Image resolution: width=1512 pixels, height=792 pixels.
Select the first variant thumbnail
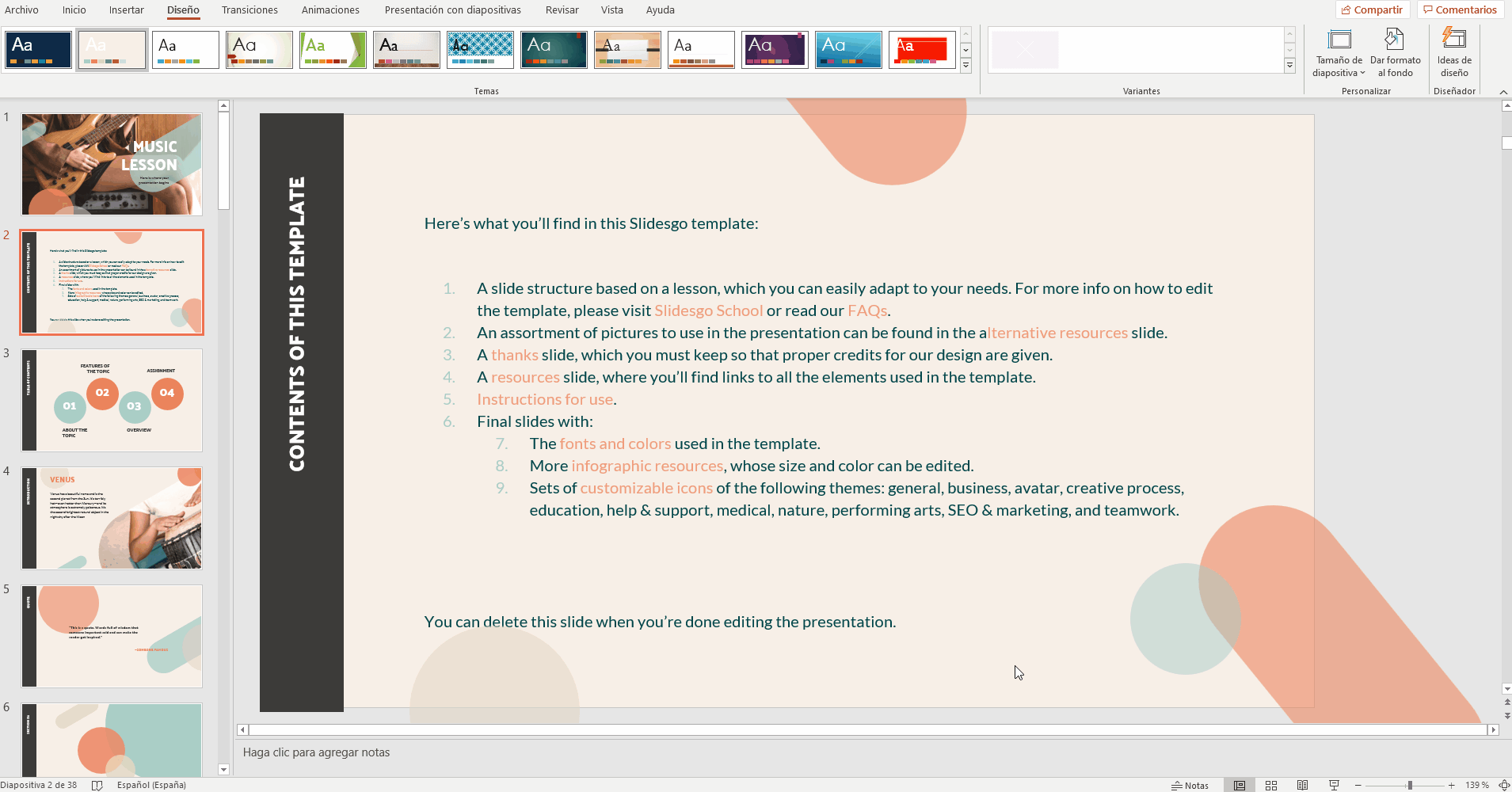tap(1025, 49)
